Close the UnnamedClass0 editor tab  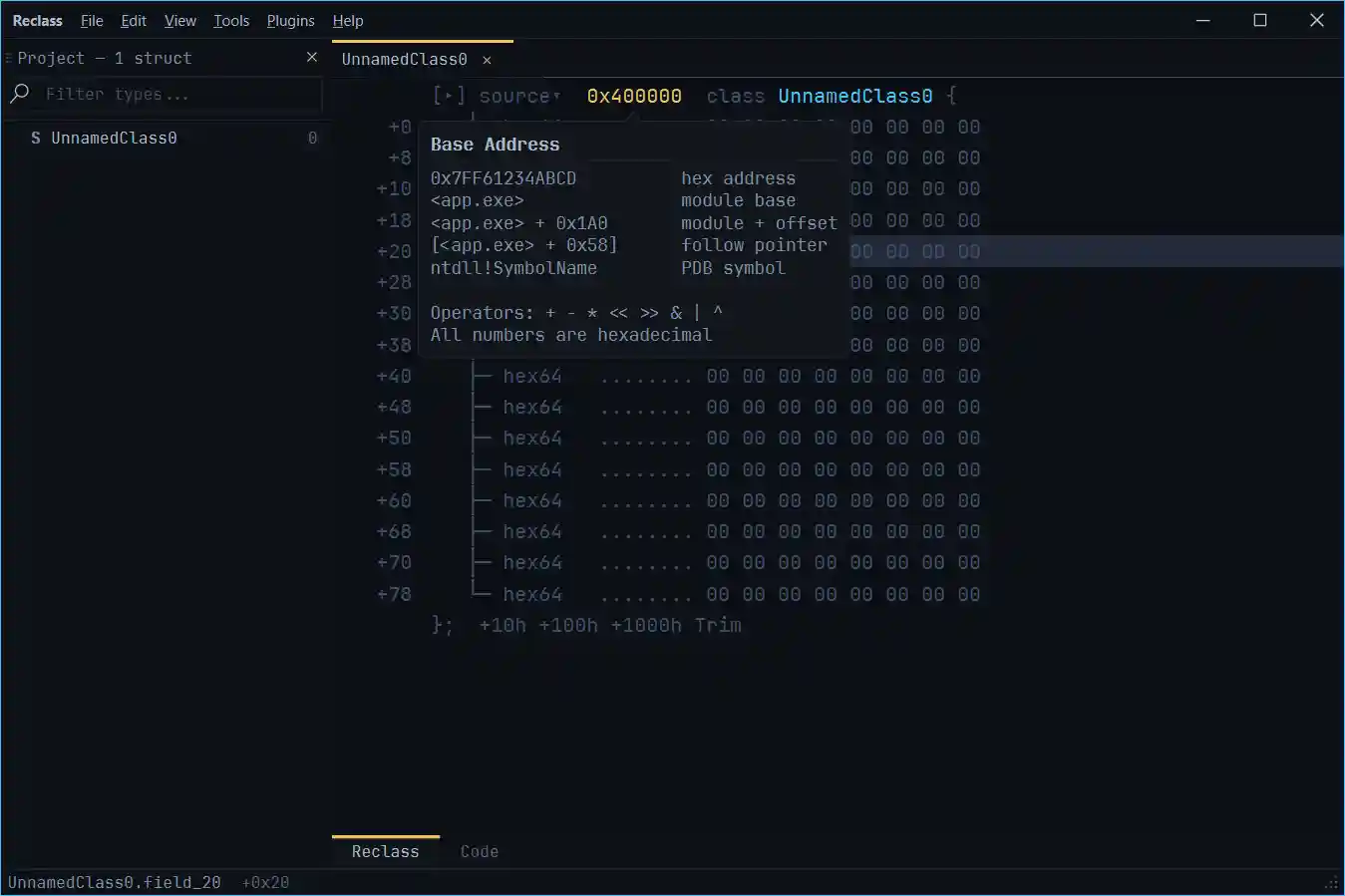point(487,61)
